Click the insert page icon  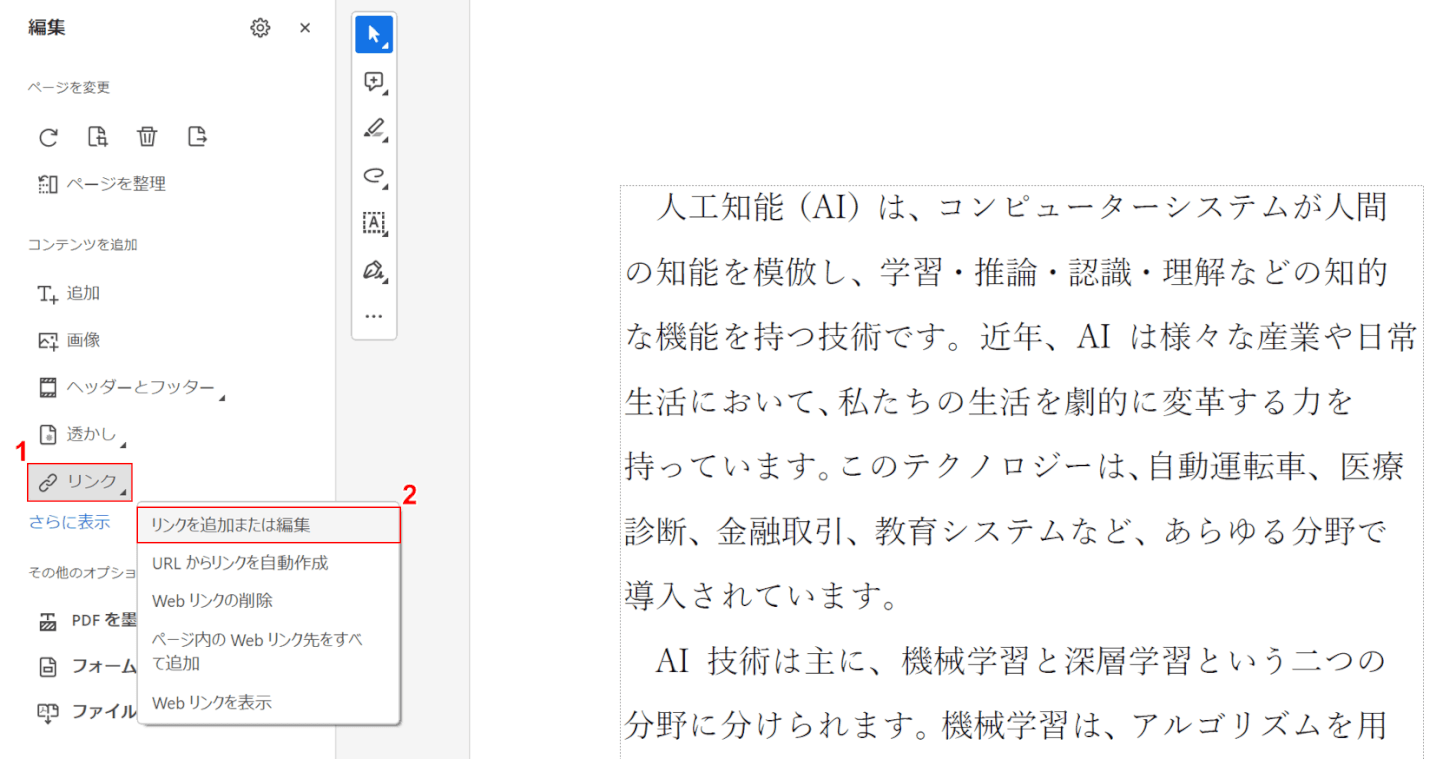pyautogui.click(x=197, y=137)
